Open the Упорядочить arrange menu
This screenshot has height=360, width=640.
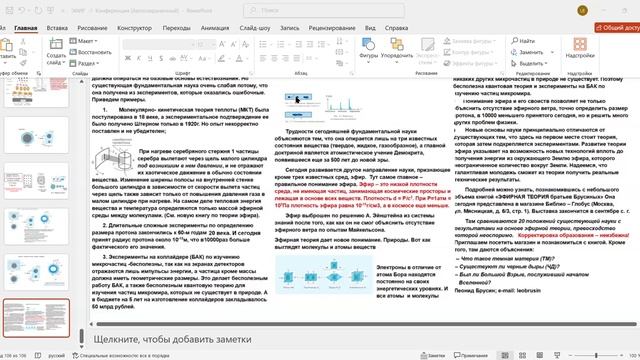(397, 50)
